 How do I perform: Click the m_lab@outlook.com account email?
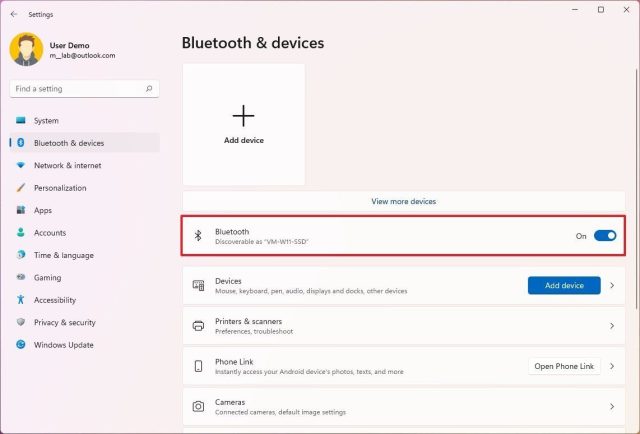82,56
